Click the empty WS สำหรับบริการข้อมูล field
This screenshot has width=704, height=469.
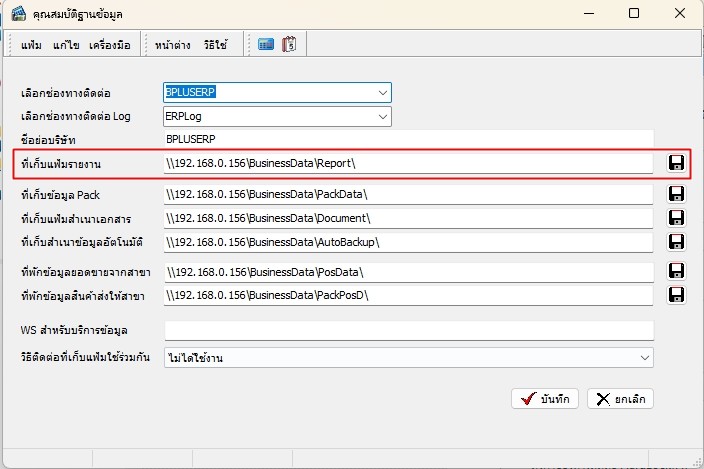click(408, 331)
